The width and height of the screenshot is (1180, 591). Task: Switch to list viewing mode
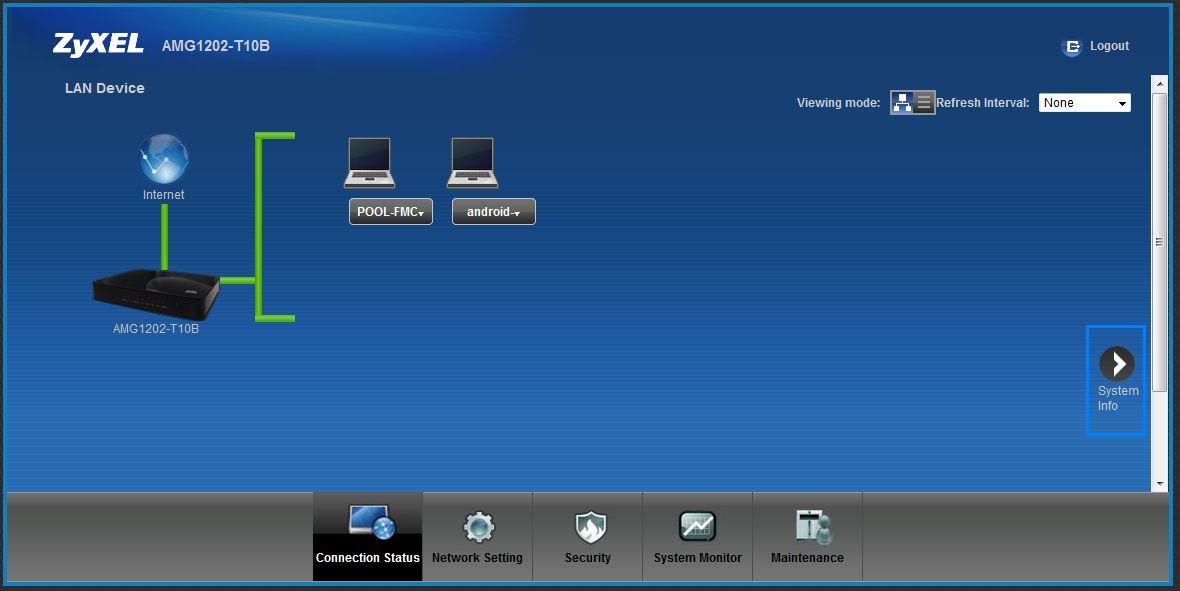[924, 102]
